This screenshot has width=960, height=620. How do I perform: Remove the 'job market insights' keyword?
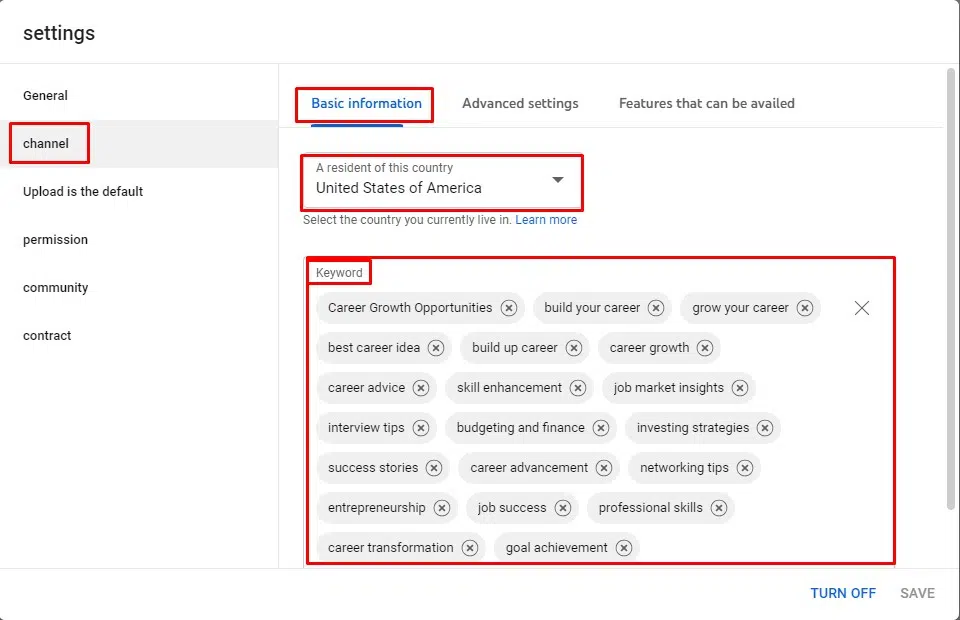click(740, 388)
